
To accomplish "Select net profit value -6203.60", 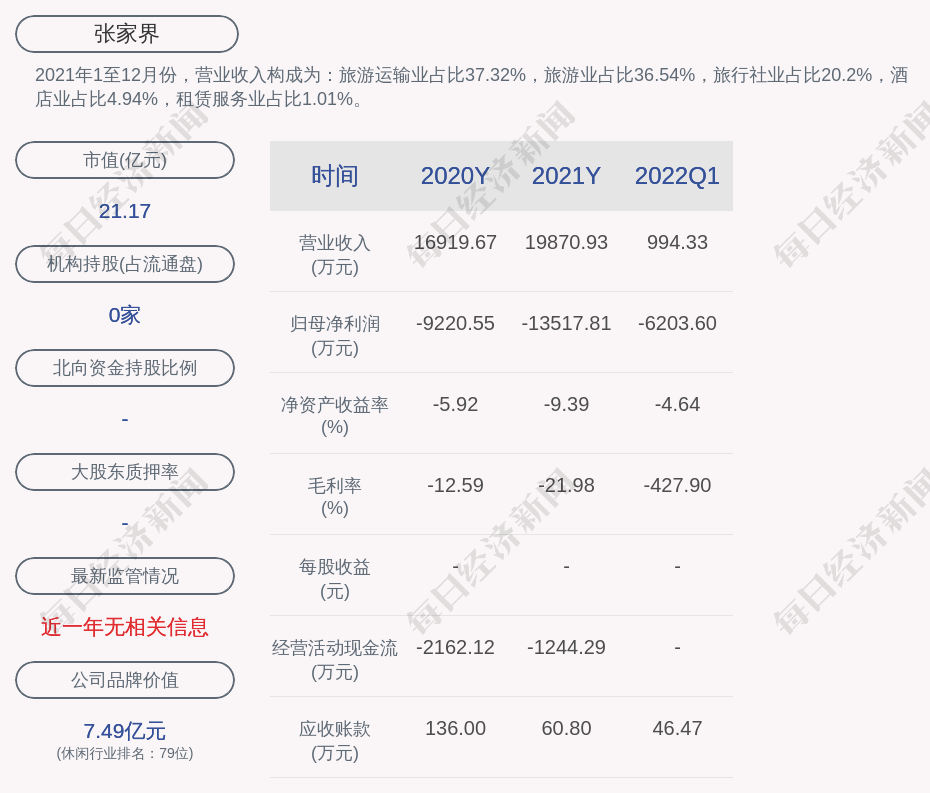I will 677,323.
